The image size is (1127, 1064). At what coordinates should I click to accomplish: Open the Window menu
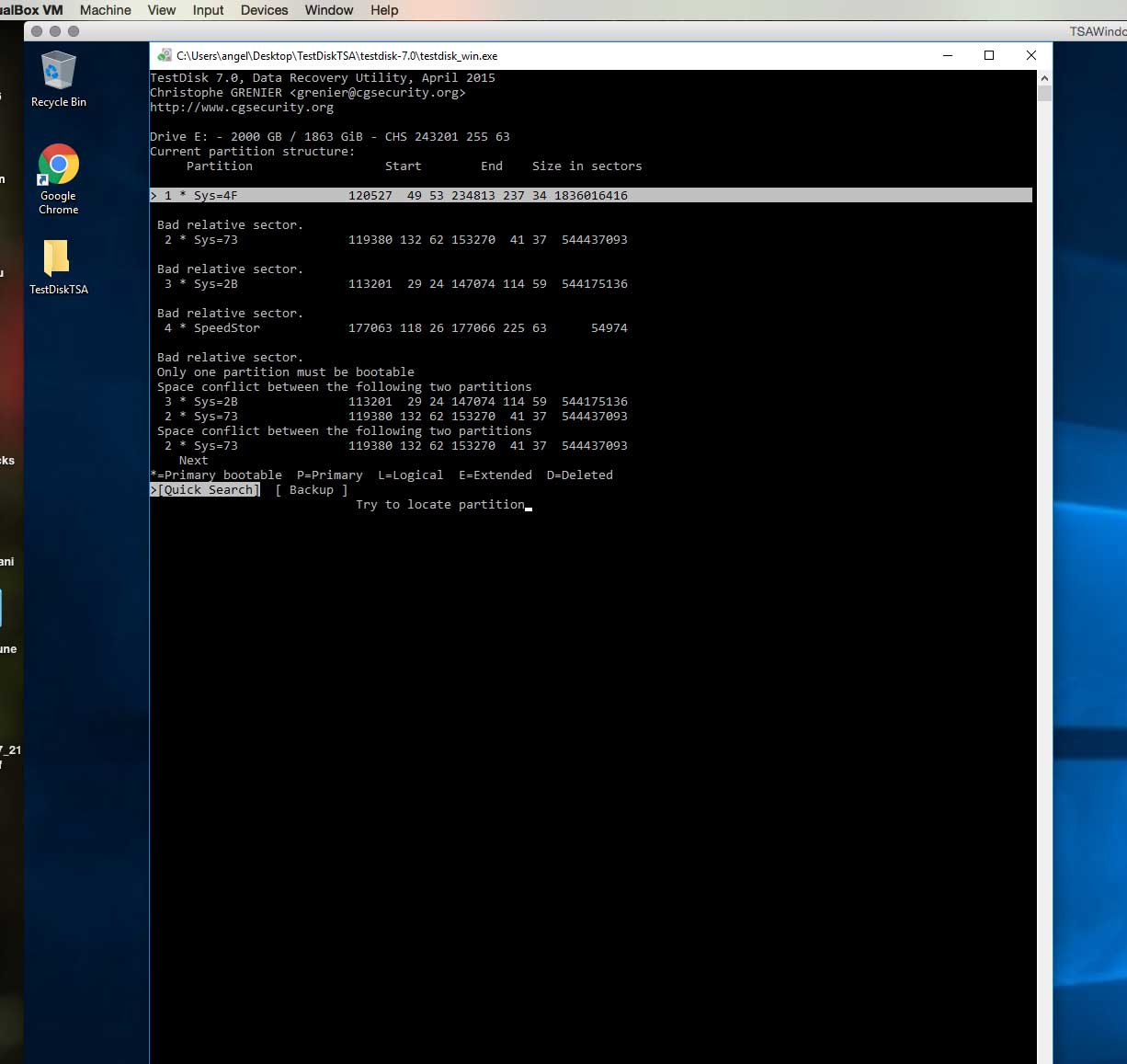329,10
